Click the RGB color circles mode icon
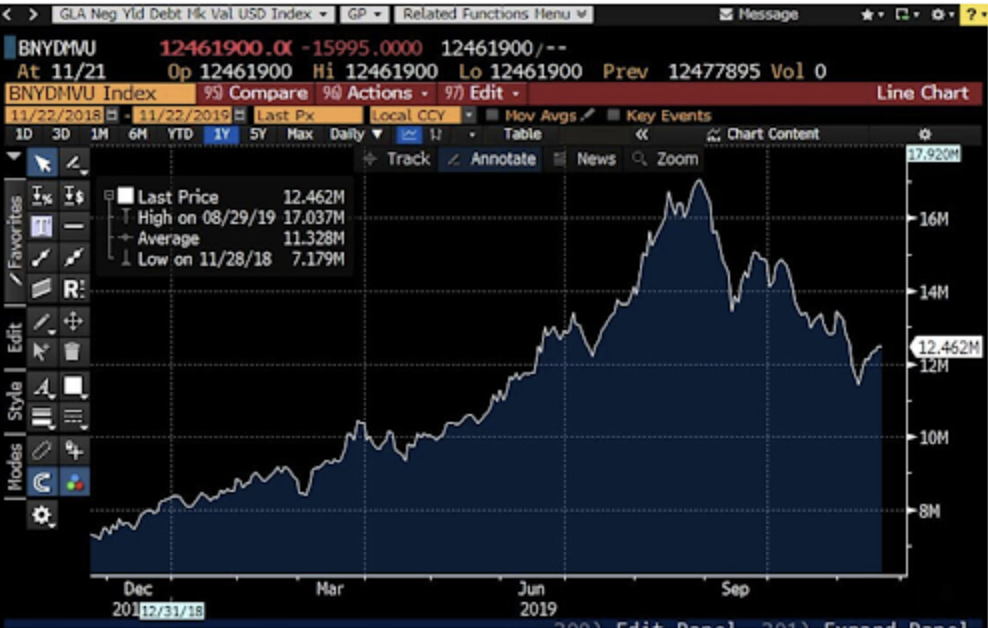Screen dimensions: 988x628 [x=74, y=482]
